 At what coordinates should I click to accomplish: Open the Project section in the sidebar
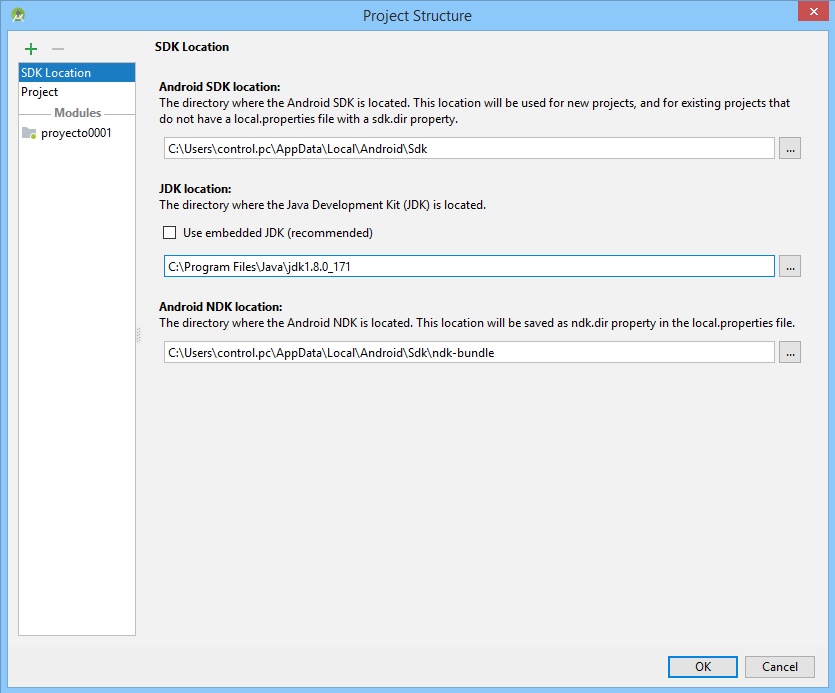click(x=40, y=92)
